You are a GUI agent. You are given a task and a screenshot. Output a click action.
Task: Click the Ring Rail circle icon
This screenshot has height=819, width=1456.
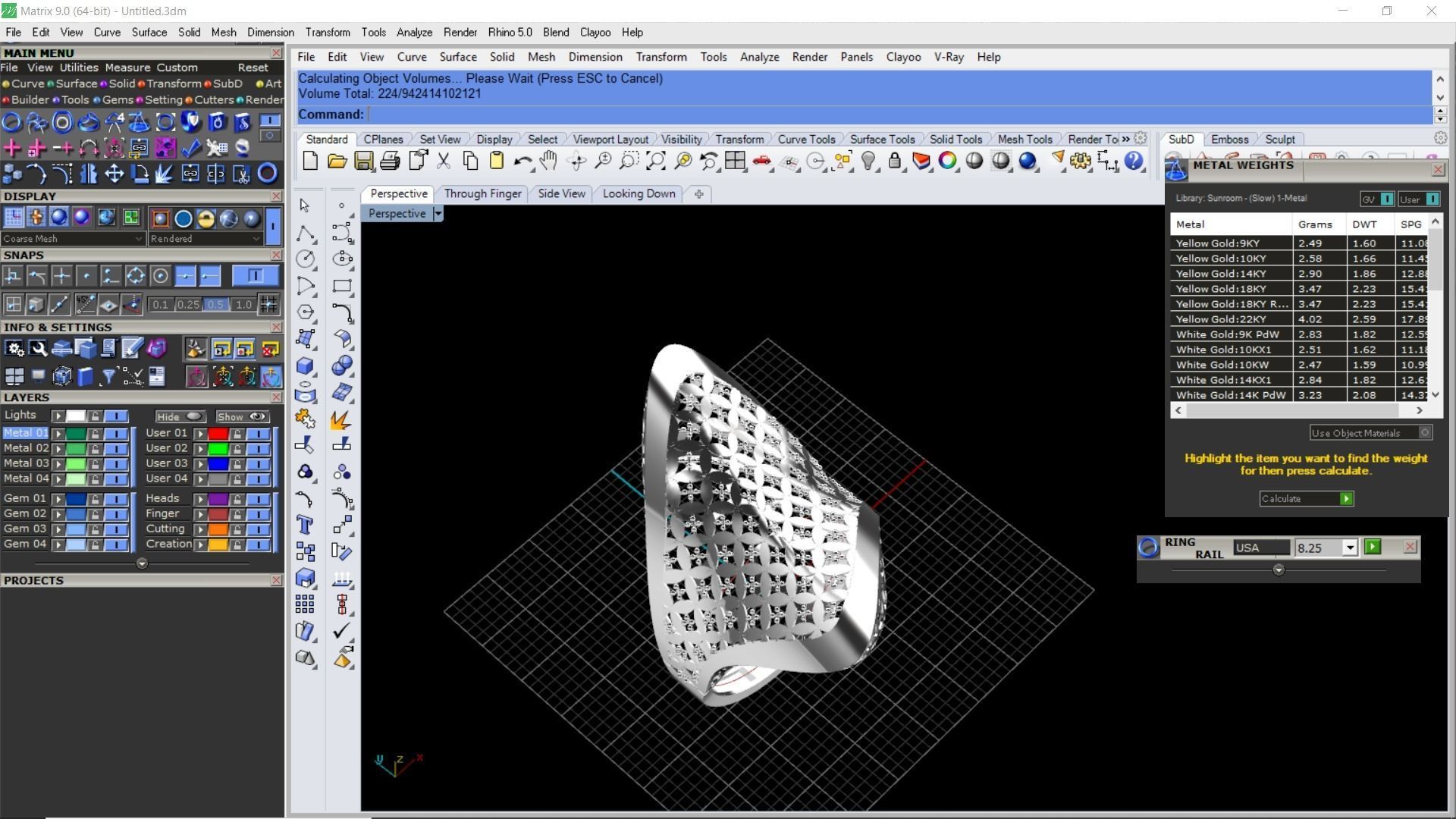(x=1148, y=548)
